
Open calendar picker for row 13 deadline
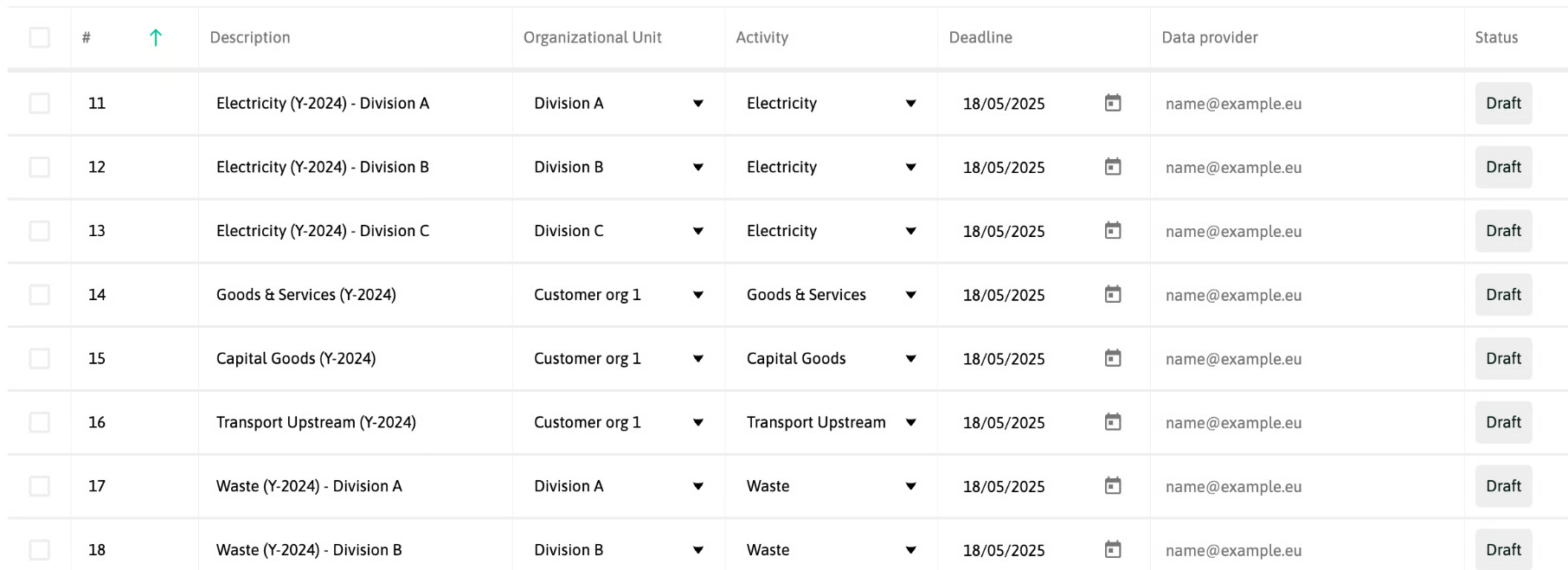(x=1113, y=230)
